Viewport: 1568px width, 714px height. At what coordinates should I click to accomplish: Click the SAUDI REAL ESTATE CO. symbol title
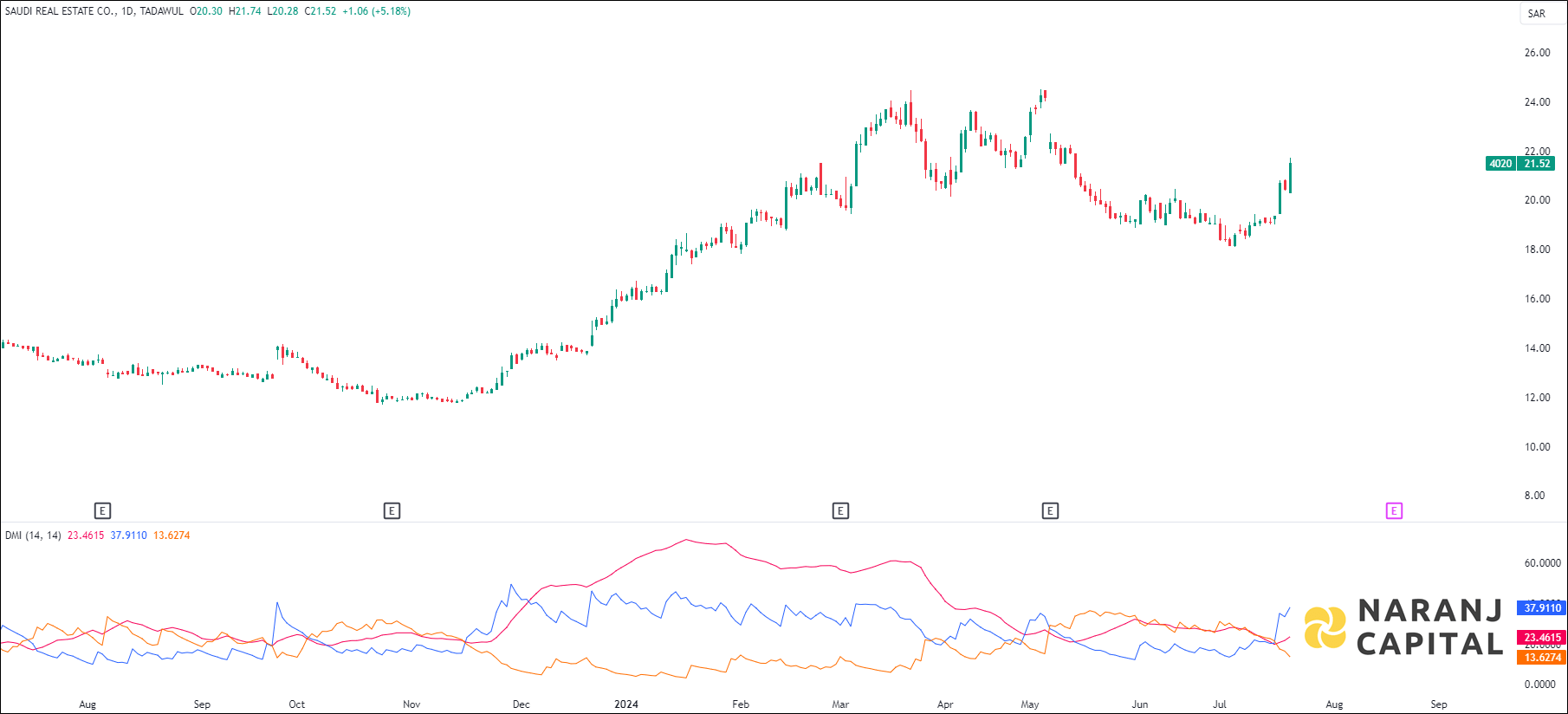pyautogui.click(x=61, y=11)
